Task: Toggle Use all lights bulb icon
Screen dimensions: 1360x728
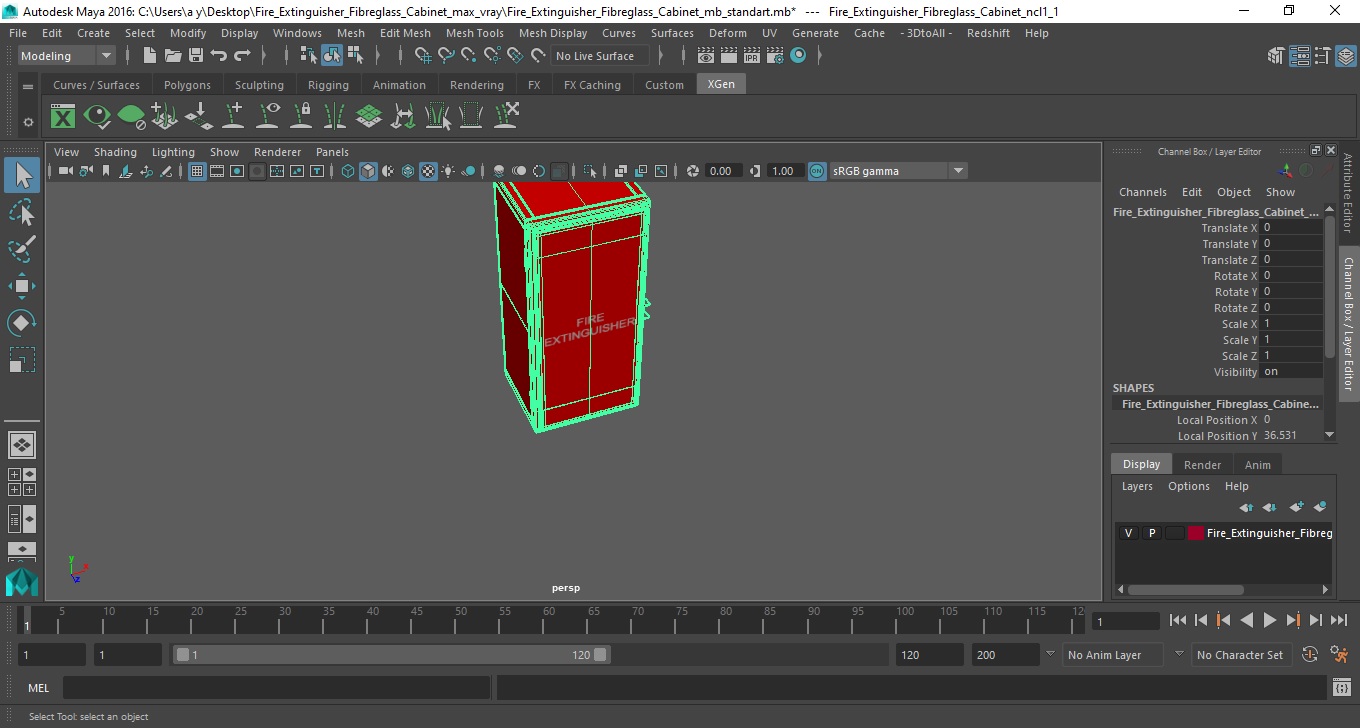Action: [448, 171]
